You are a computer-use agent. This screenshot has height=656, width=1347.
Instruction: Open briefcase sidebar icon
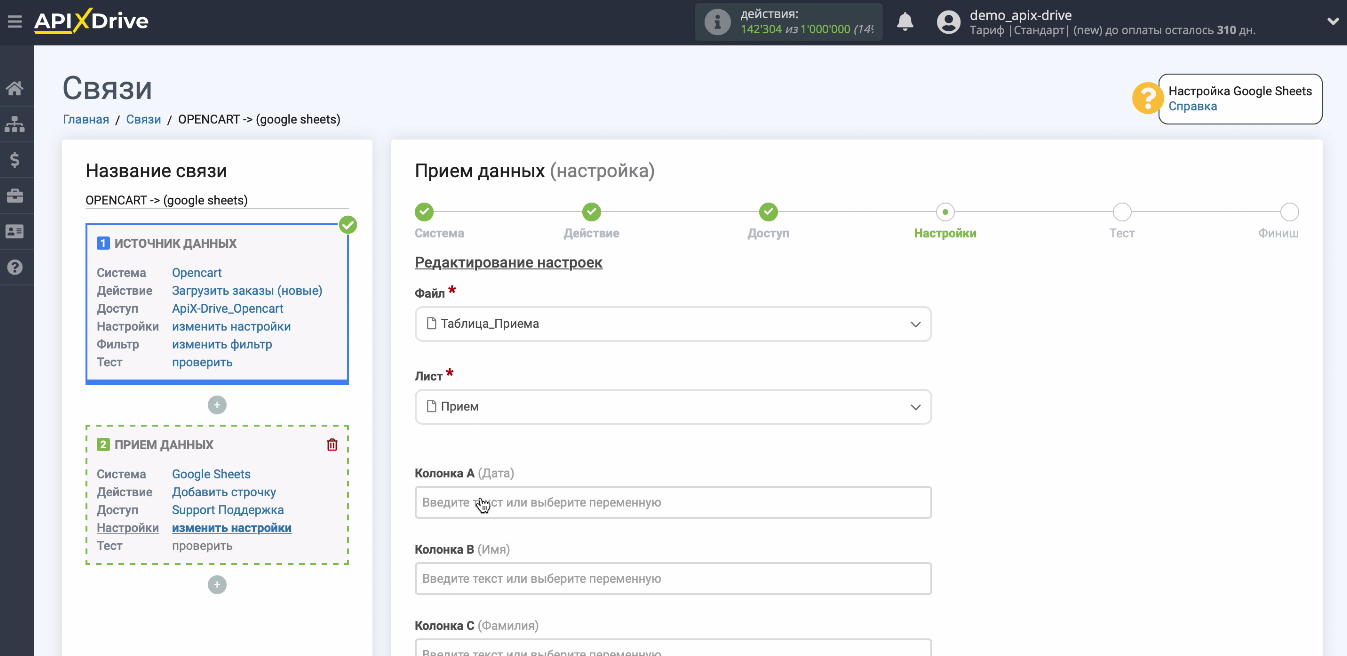[x=15, y=196]
